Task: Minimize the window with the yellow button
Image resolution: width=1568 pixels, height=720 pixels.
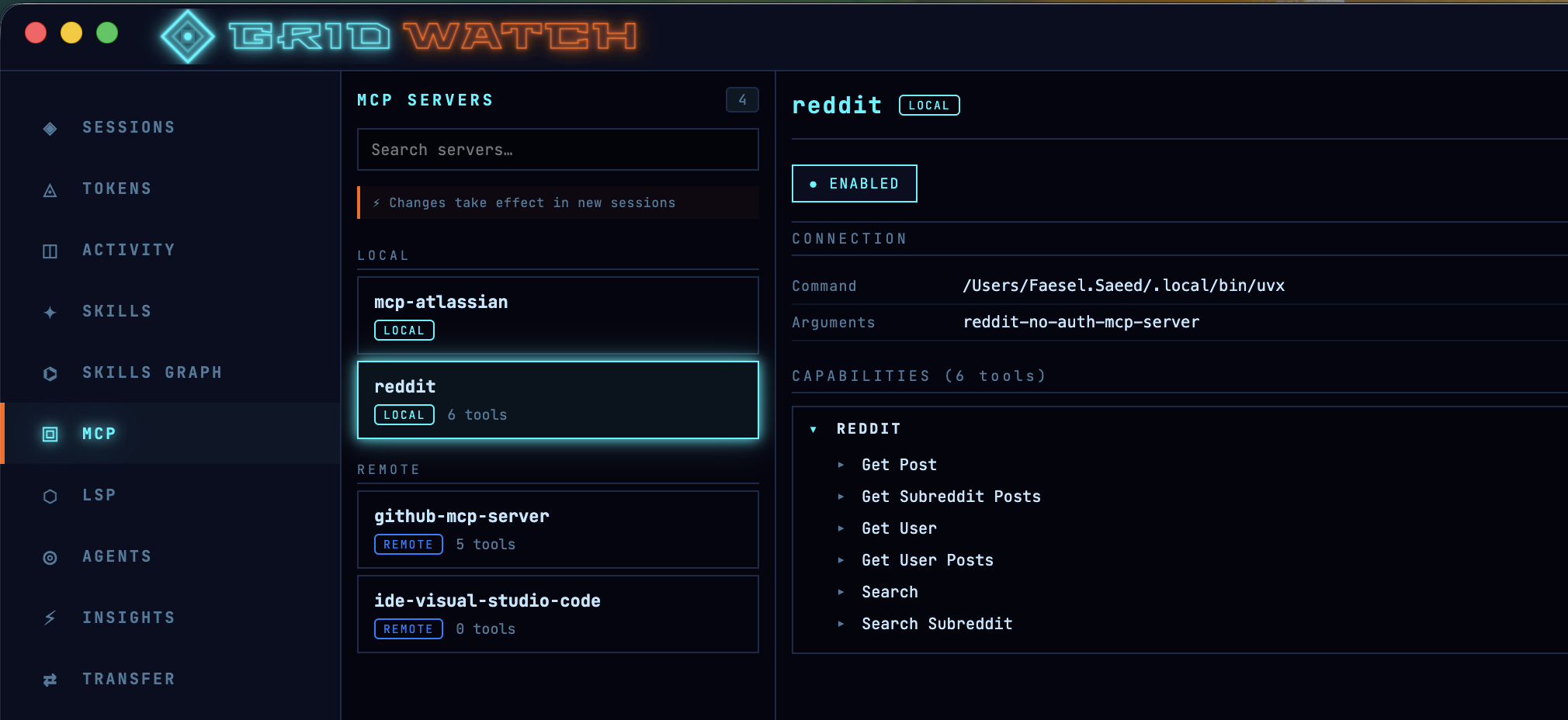Action: click(71, 33)
